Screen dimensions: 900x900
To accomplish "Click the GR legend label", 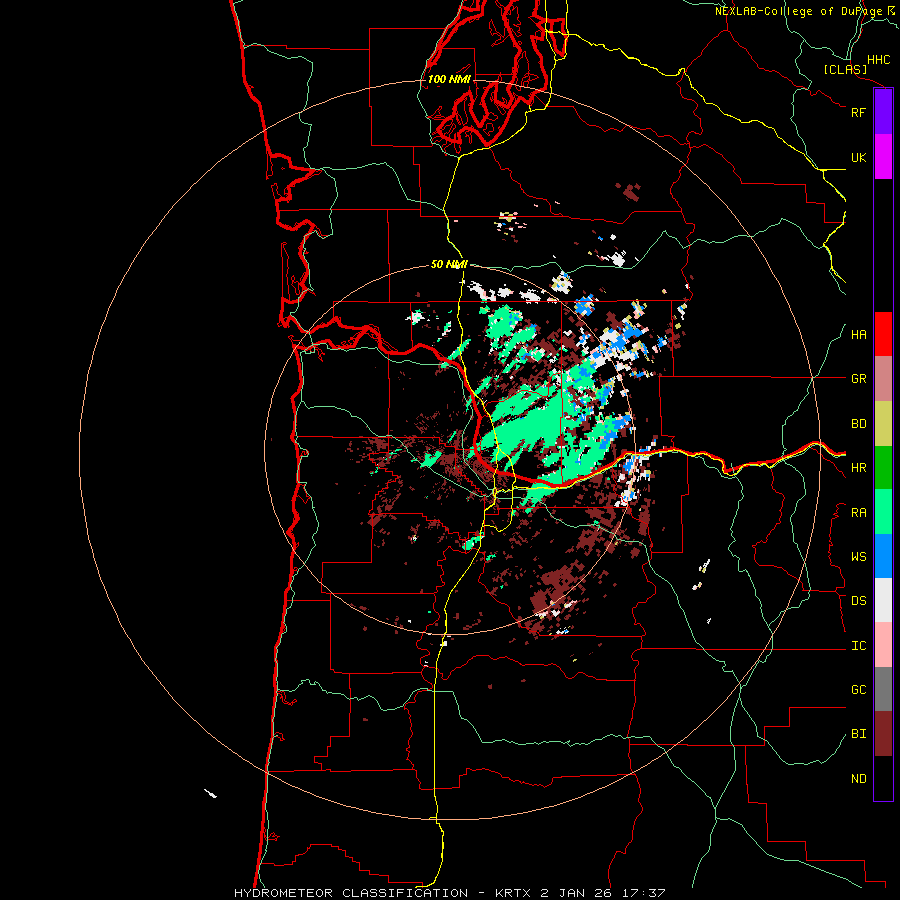I will (858, 379).
